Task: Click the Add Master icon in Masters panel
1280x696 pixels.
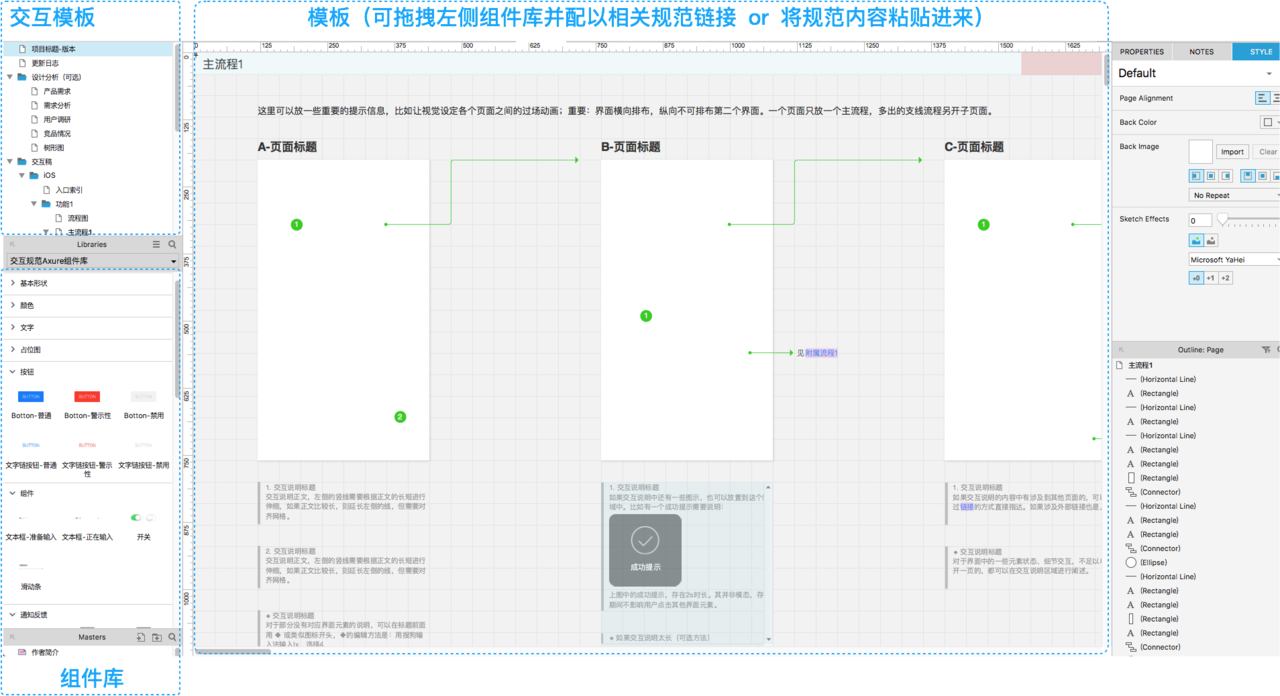Action: (141, 637)
